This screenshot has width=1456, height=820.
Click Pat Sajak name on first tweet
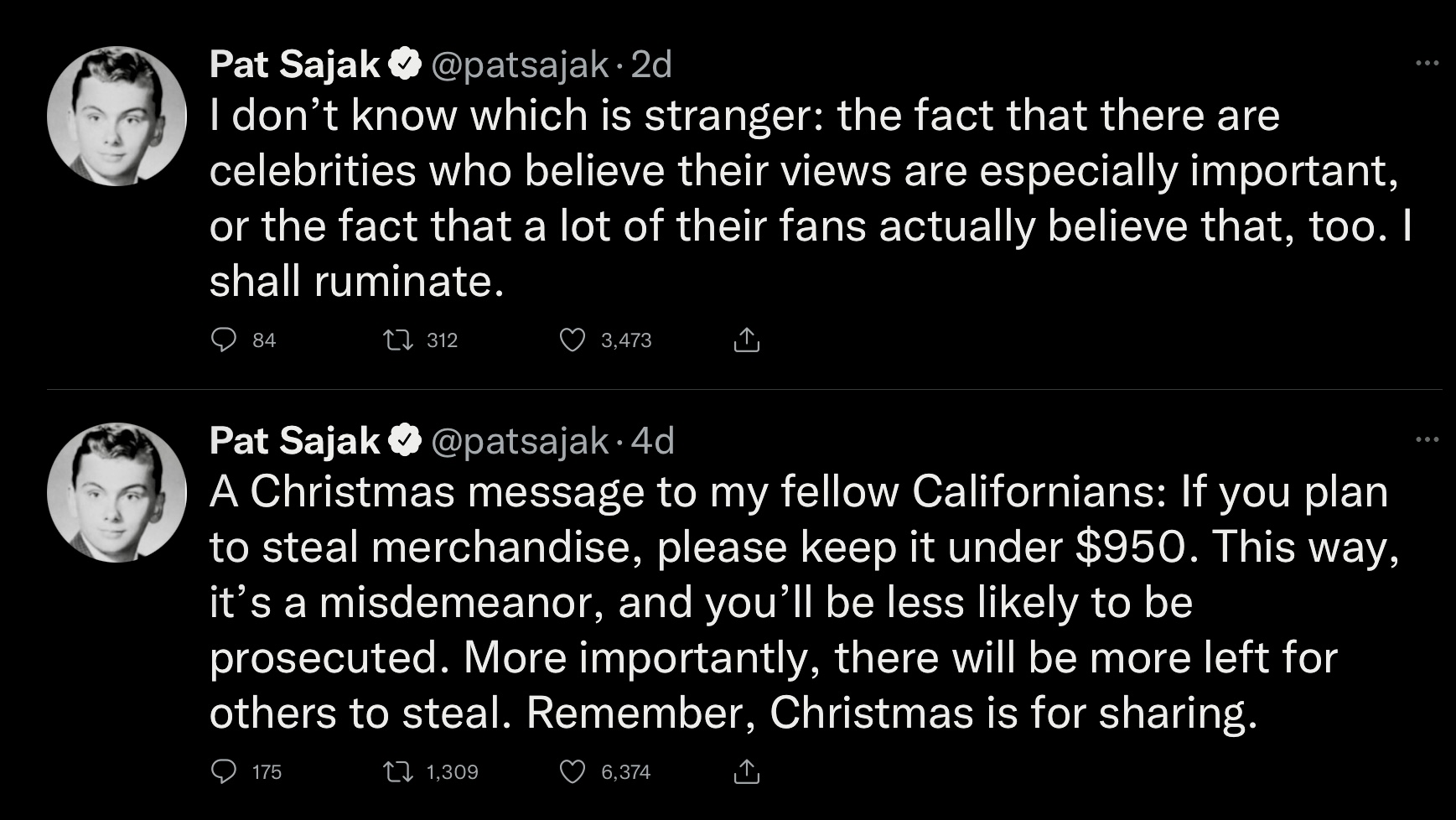click(294, 65)
